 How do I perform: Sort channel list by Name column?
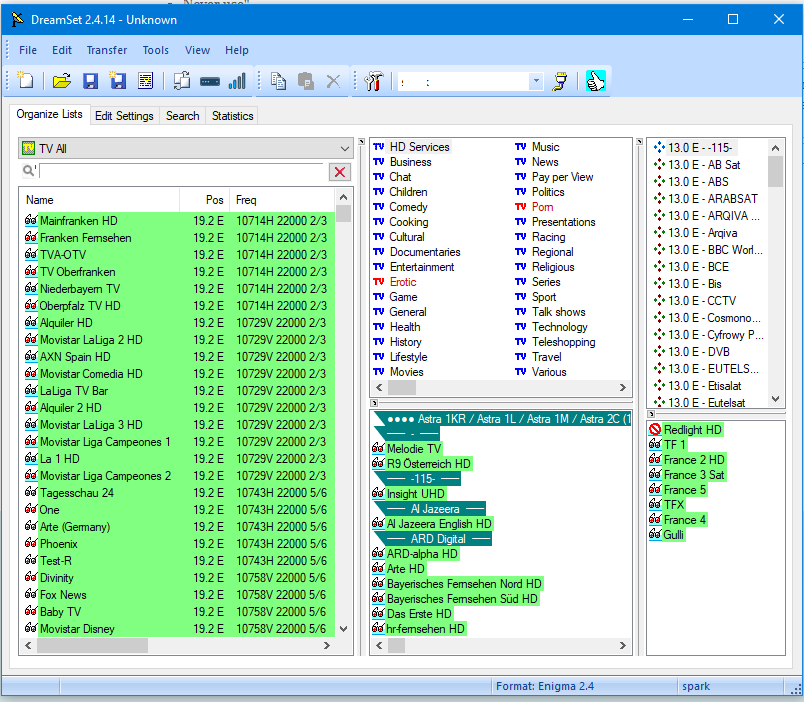[x=99, y=200]
